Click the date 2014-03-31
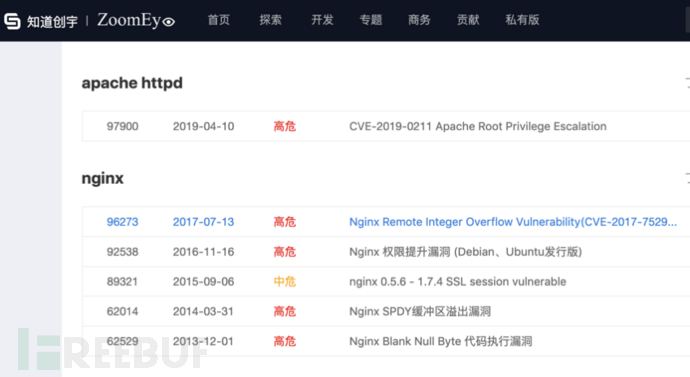 (x=203, y=311)
